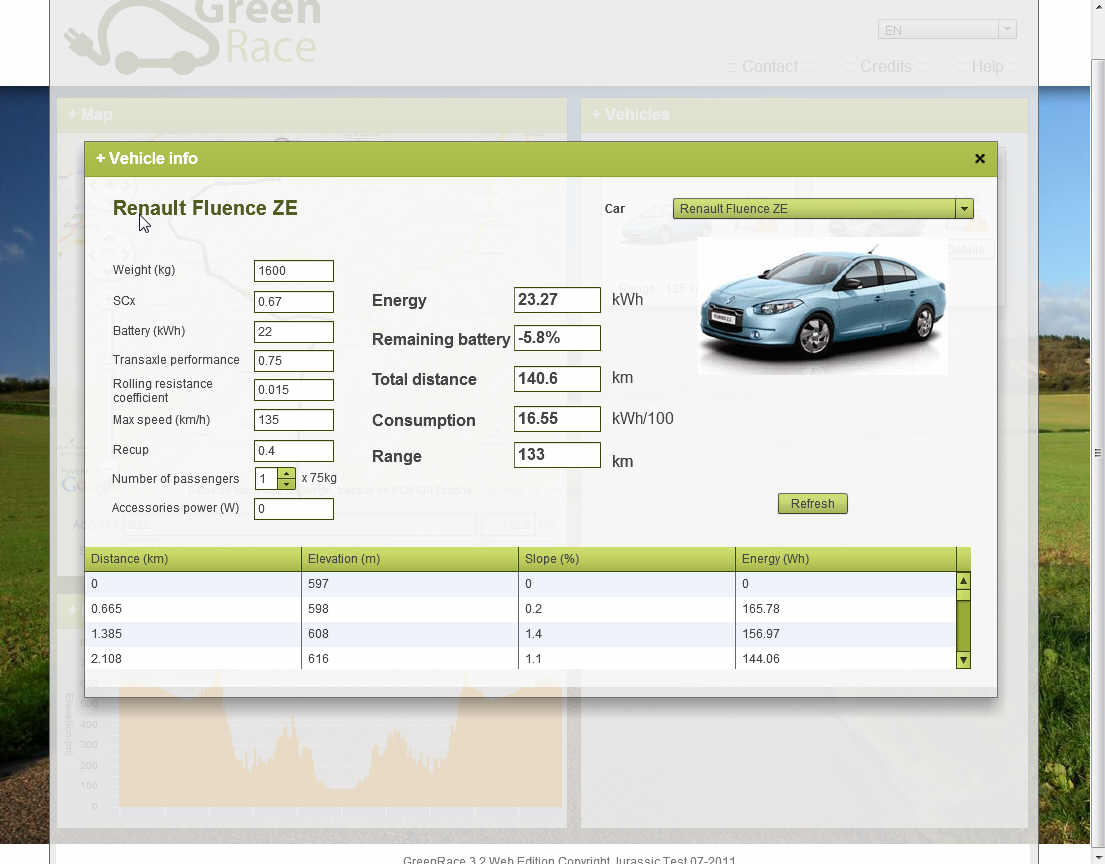Screen dimensions: 1105x864
Task: Open the EN language dropdown
Action: point(947,30)
